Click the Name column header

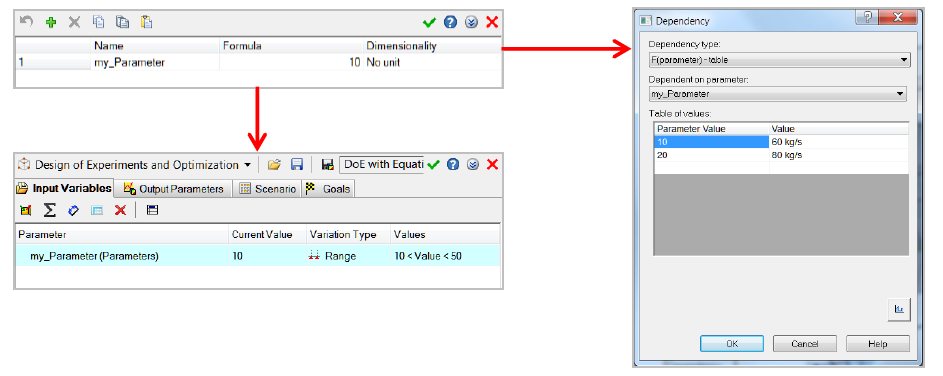coord(155,46)
